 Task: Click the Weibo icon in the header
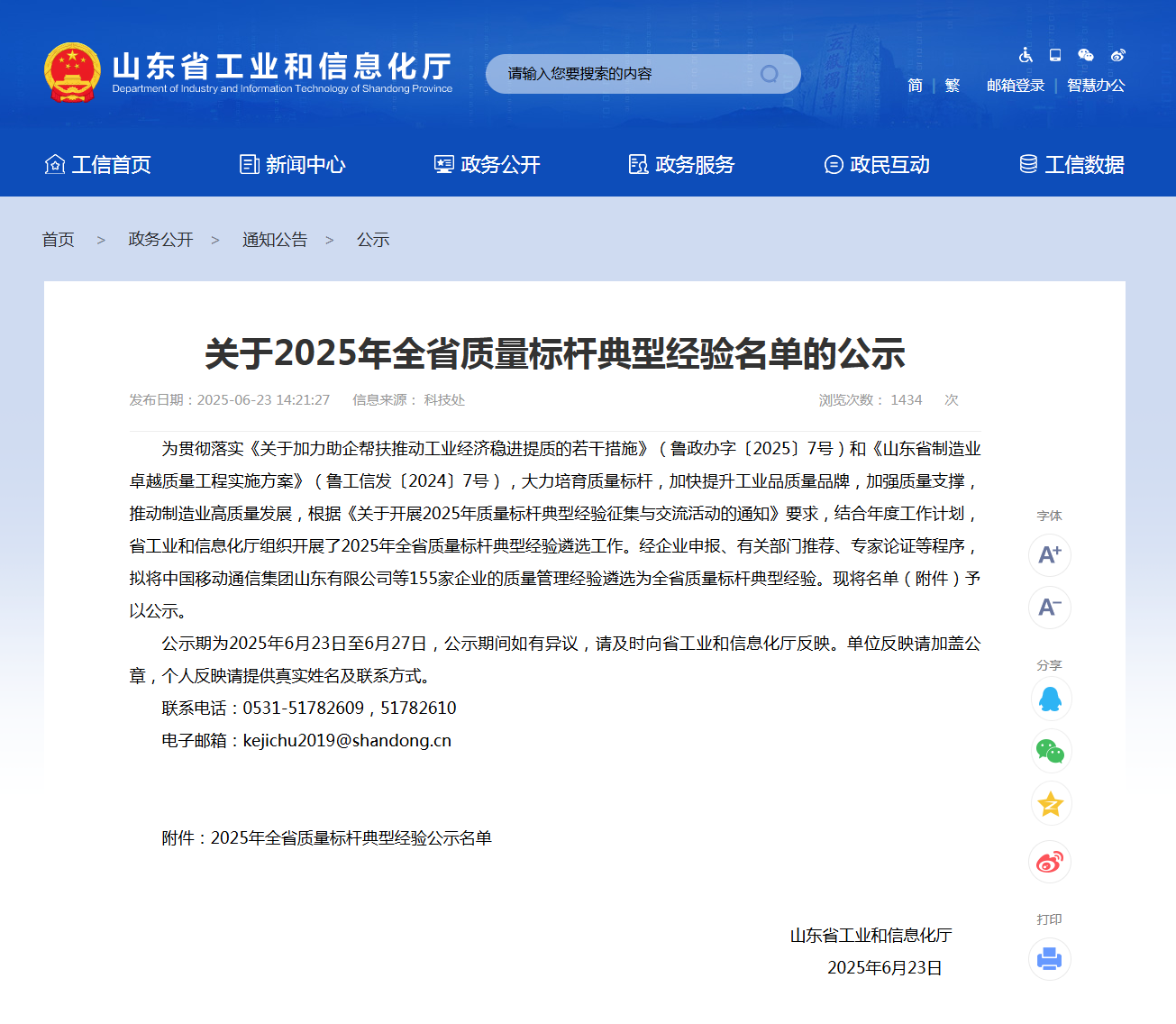(x=1117, y=55)
